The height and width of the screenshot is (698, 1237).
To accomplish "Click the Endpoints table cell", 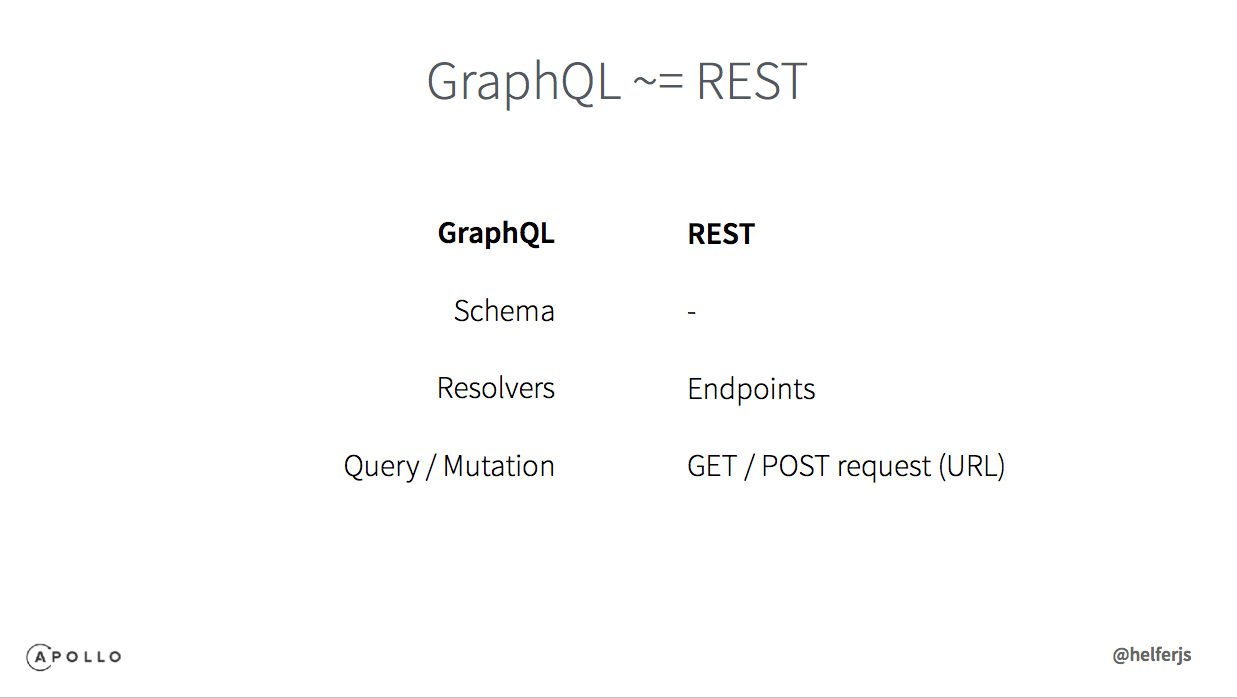I will 751,389.
